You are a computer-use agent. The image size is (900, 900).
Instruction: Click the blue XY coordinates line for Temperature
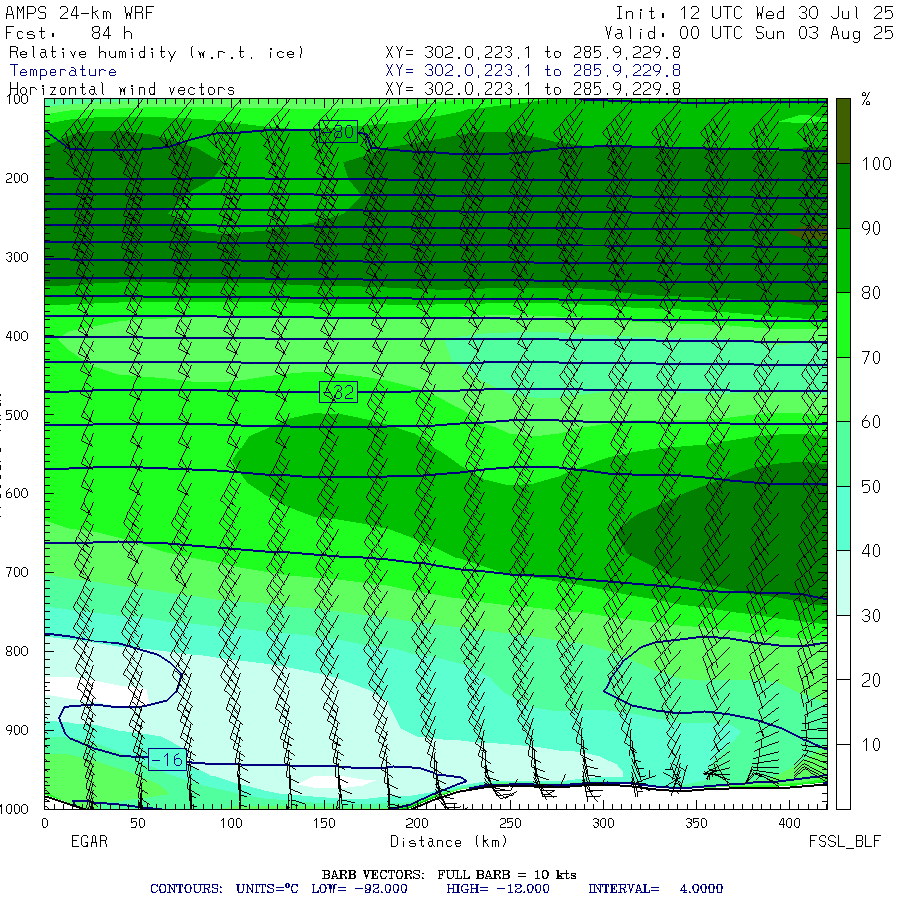(x=533, y=71)
